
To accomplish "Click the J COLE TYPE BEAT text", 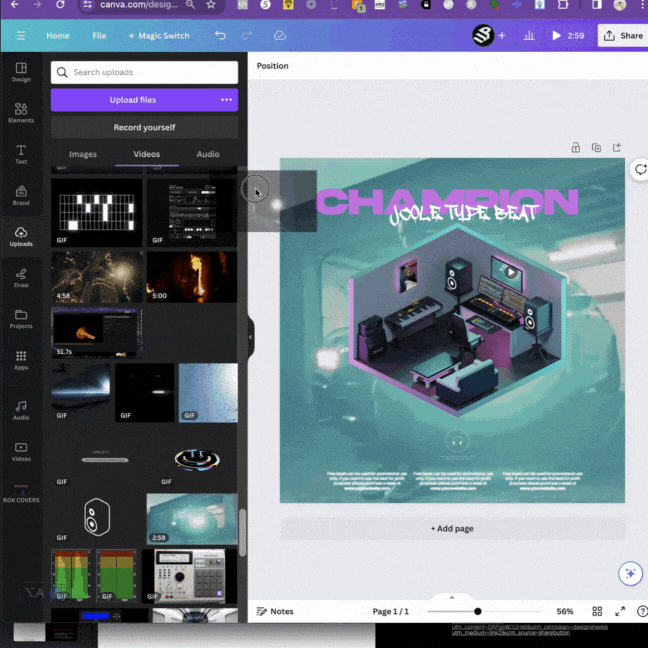I will point(464,214).
